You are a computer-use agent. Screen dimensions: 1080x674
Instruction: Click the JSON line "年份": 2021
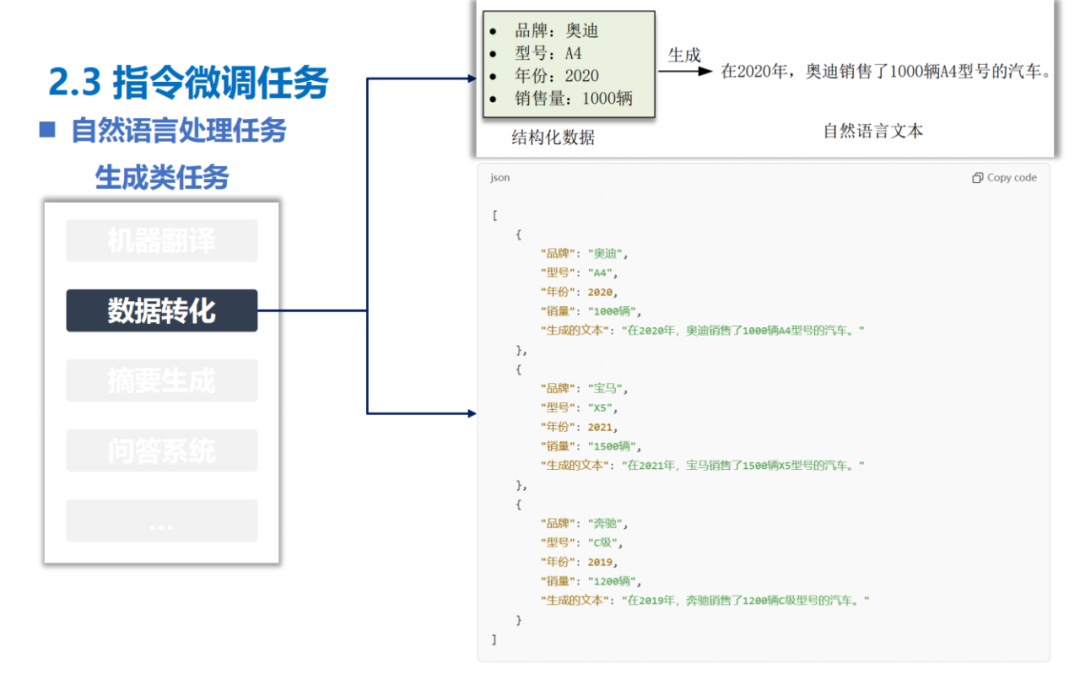579,427
